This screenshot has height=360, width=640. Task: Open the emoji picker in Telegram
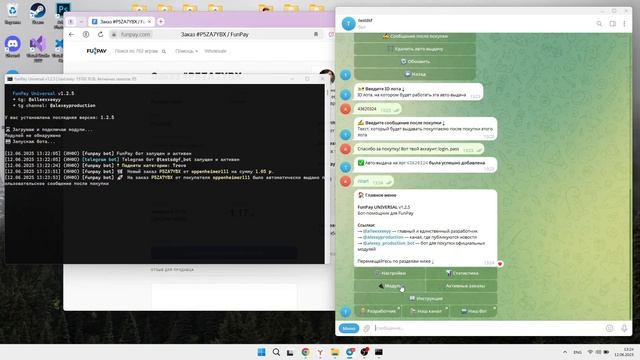pyautogui.click(x=609, y=328)
